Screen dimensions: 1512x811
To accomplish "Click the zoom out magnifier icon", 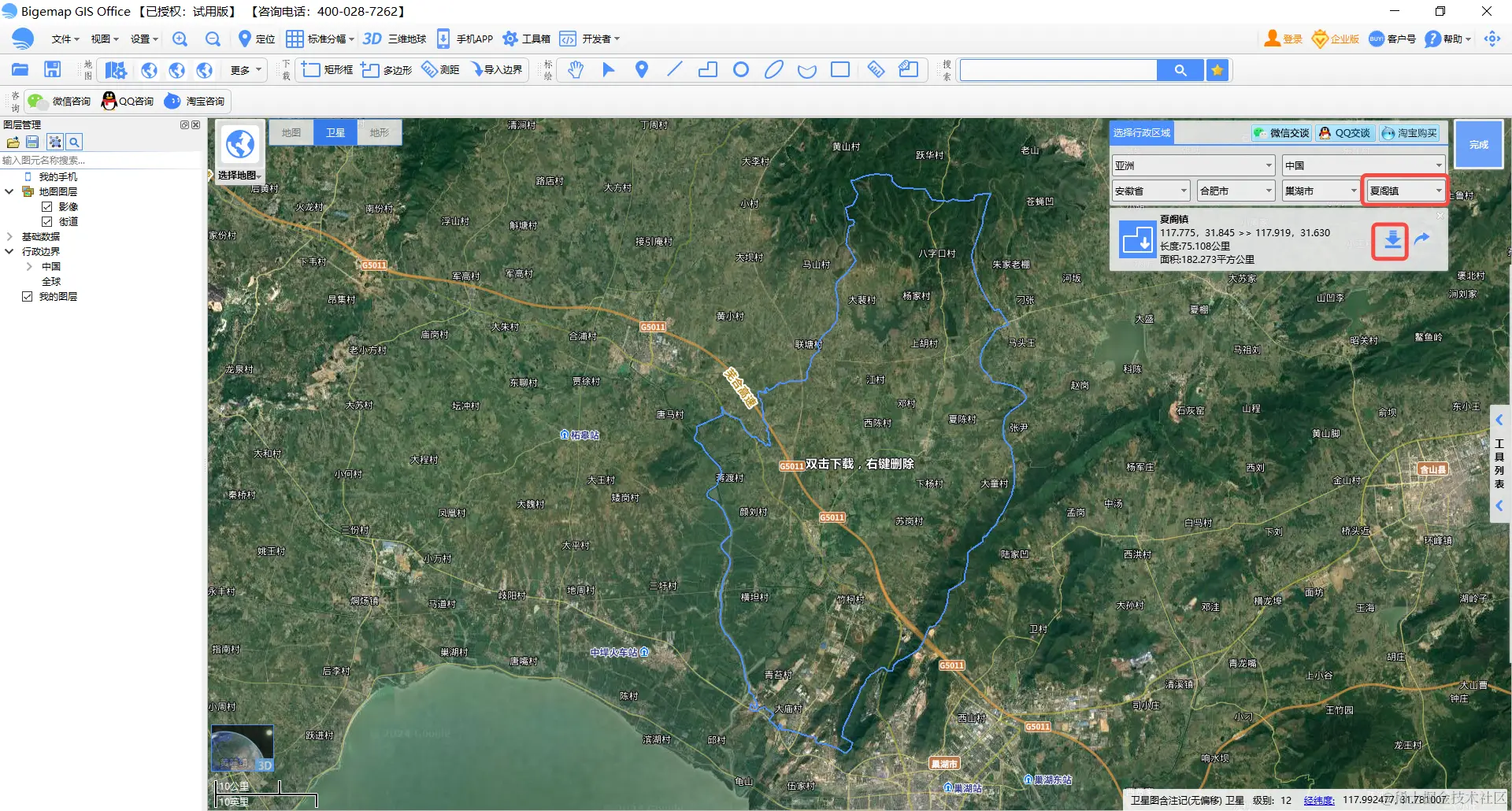I will [213, 39].
